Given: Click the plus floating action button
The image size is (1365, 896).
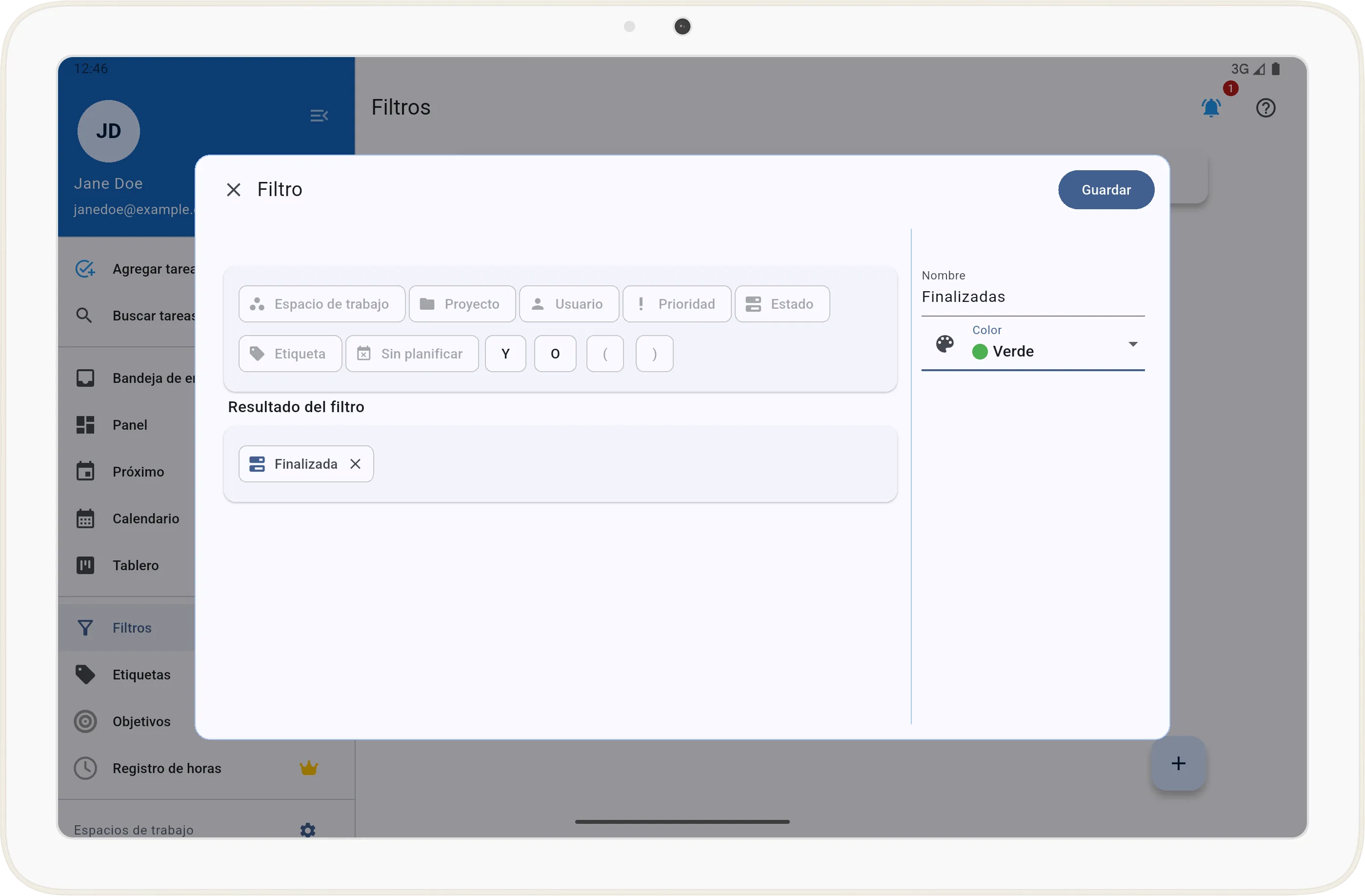Looking at the screenshot, I should click(x=1178, y=764).
